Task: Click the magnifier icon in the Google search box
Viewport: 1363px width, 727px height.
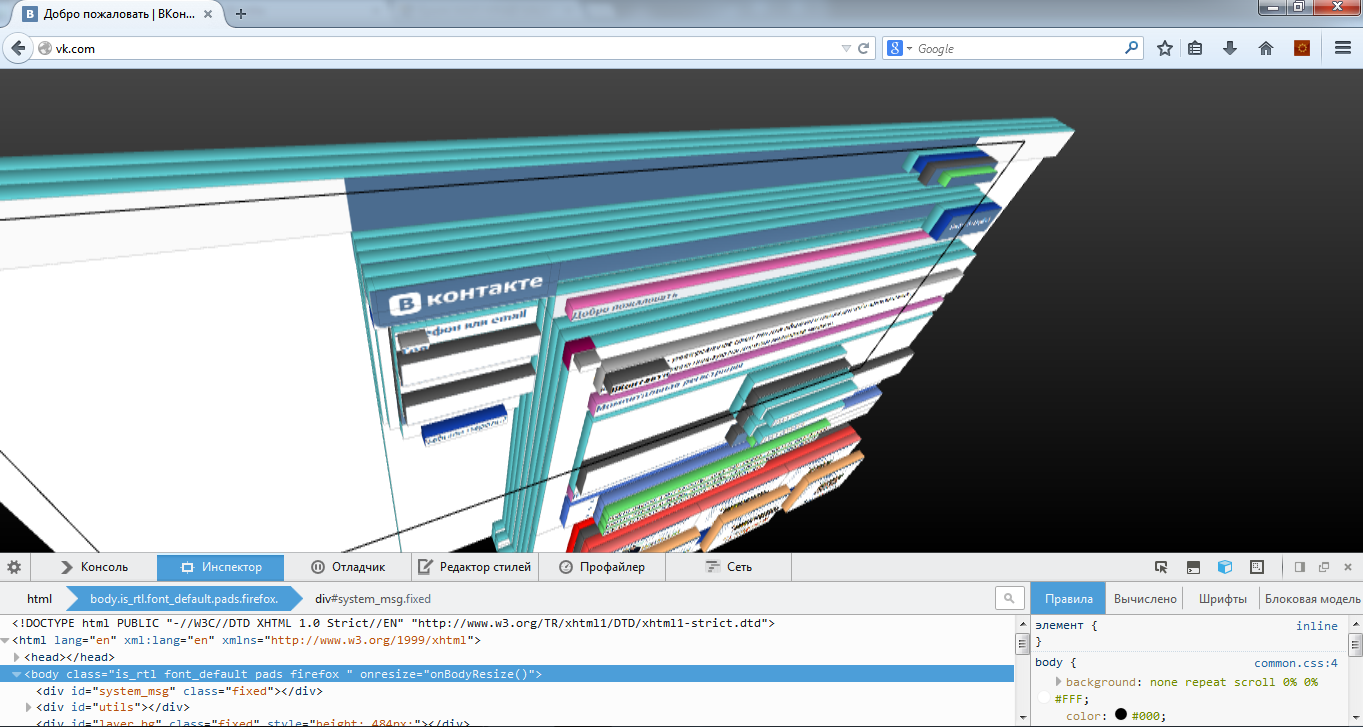Action: coord(1131,47)
